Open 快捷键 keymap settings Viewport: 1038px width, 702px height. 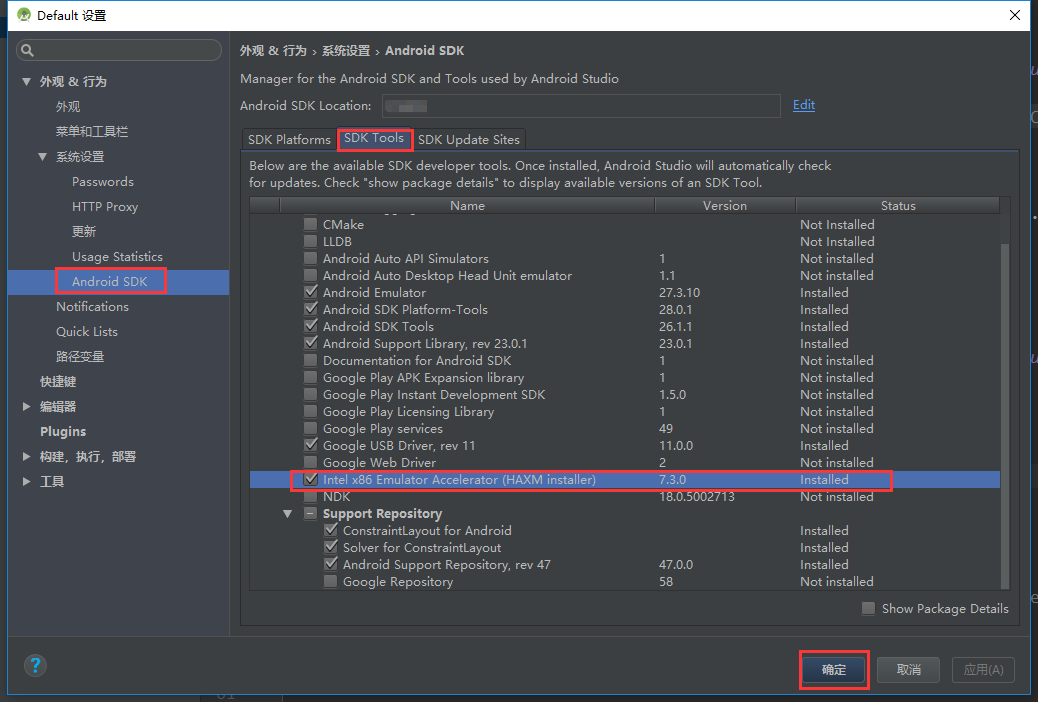click(x=58, y=381)
